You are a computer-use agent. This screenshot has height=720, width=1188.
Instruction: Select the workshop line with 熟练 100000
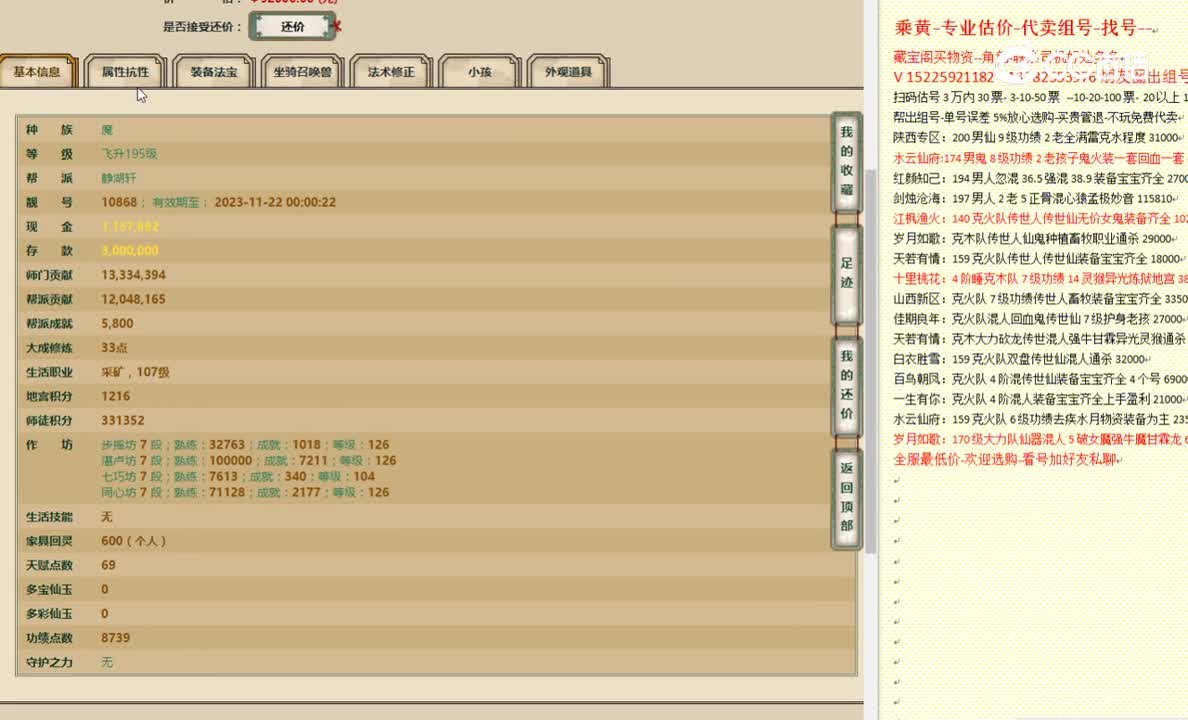pos(249,461)
